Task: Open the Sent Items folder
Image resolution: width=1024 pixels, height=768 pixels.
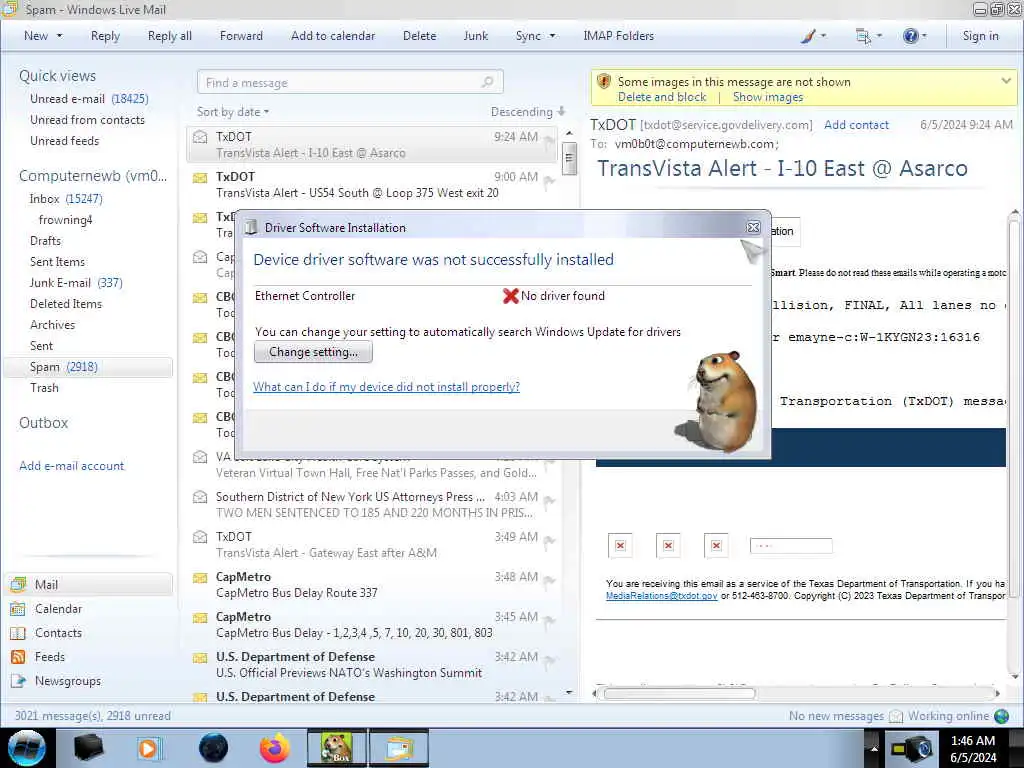Action: [57, 261]
